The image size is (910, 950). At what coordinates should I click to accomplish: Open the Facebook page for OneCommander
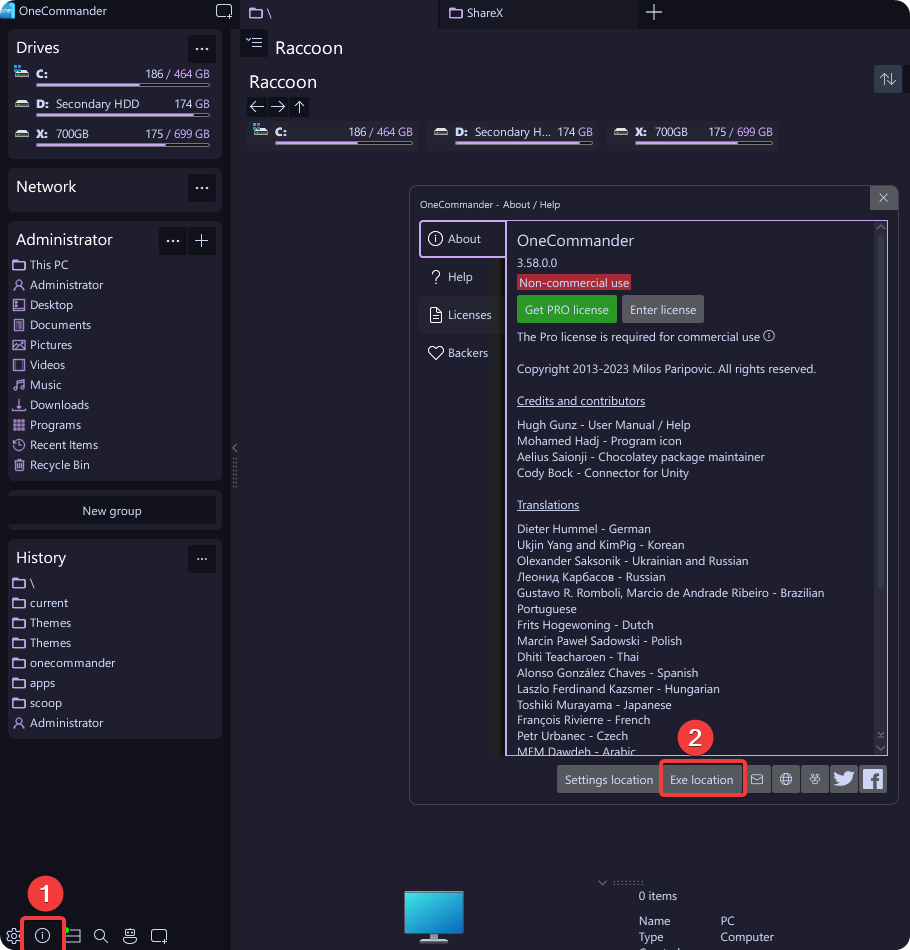pos(872,779)
